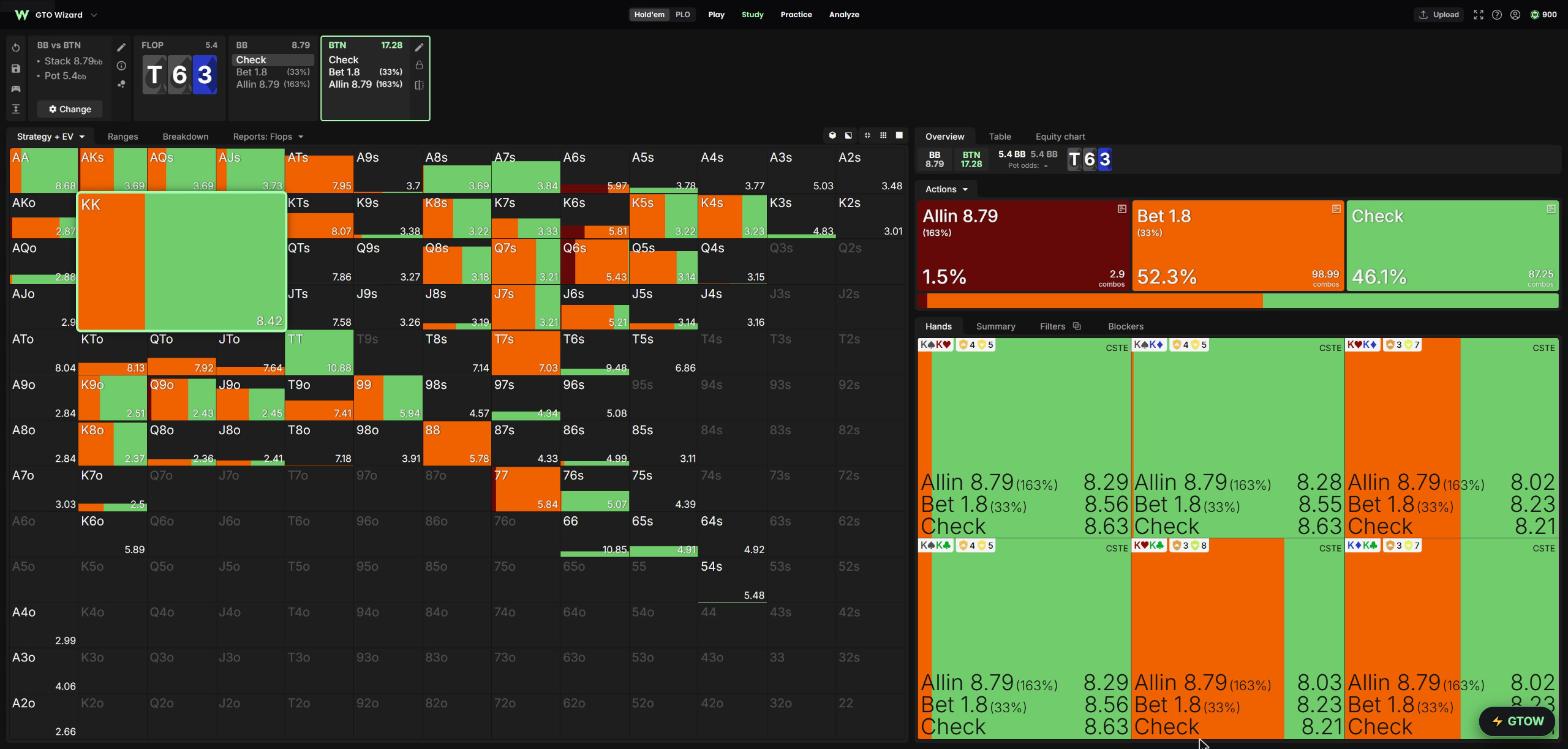Click the pencil icon in BTN action card
The height and width of the screenshot is (749, 1568).
(419, 47)
